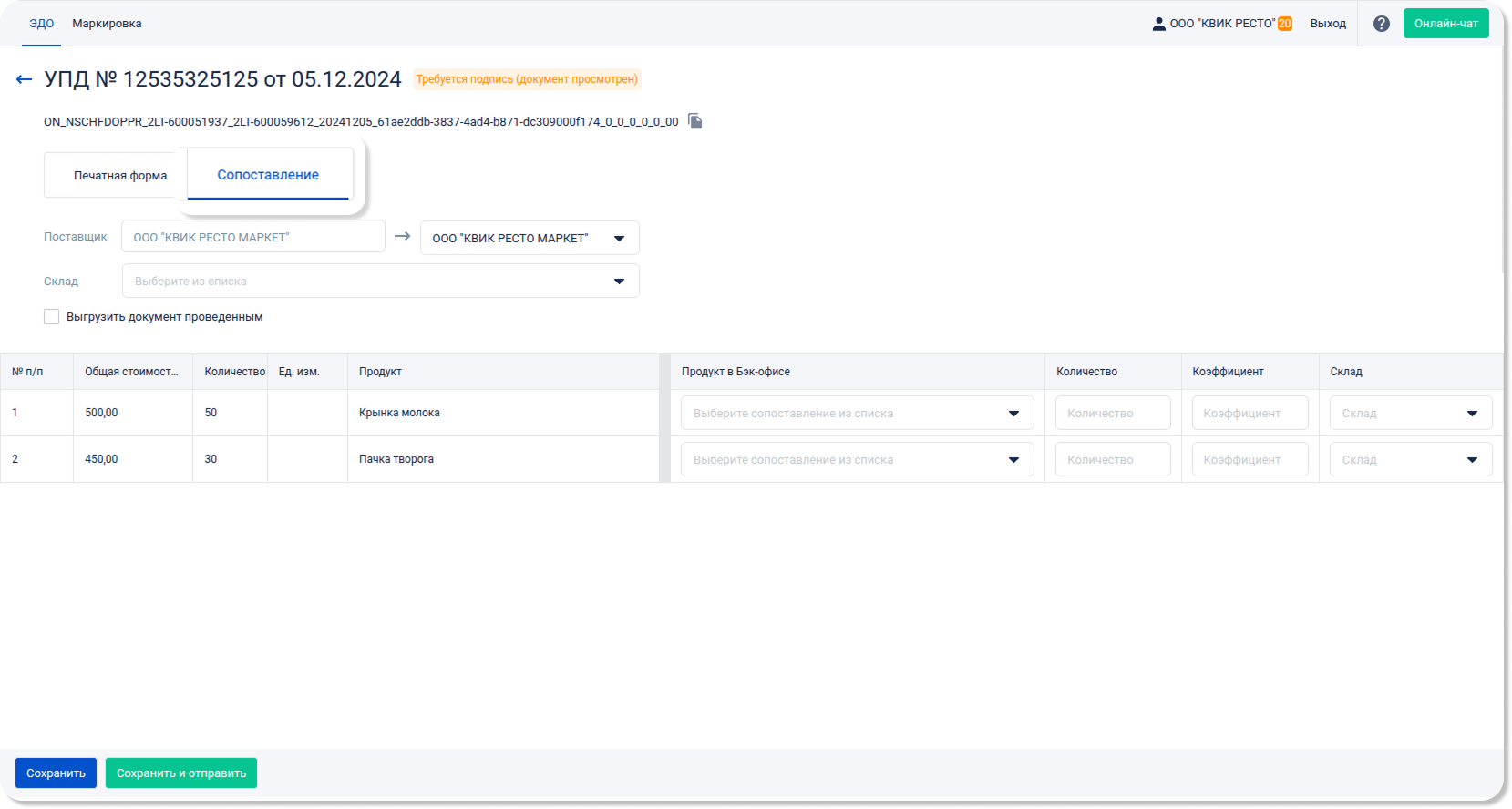Open help via question mark icon

(x=1381, y=24)
